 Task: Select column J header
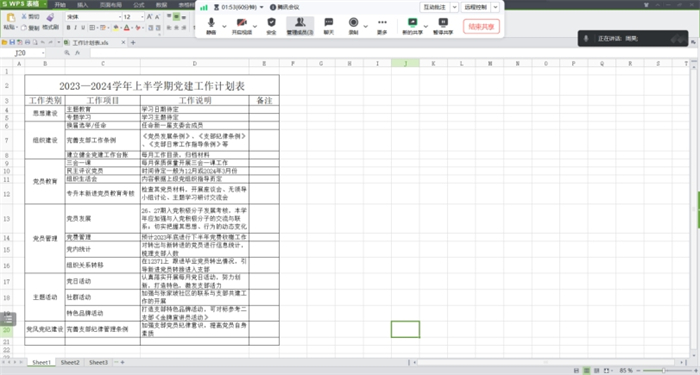[x=405, y=63]
